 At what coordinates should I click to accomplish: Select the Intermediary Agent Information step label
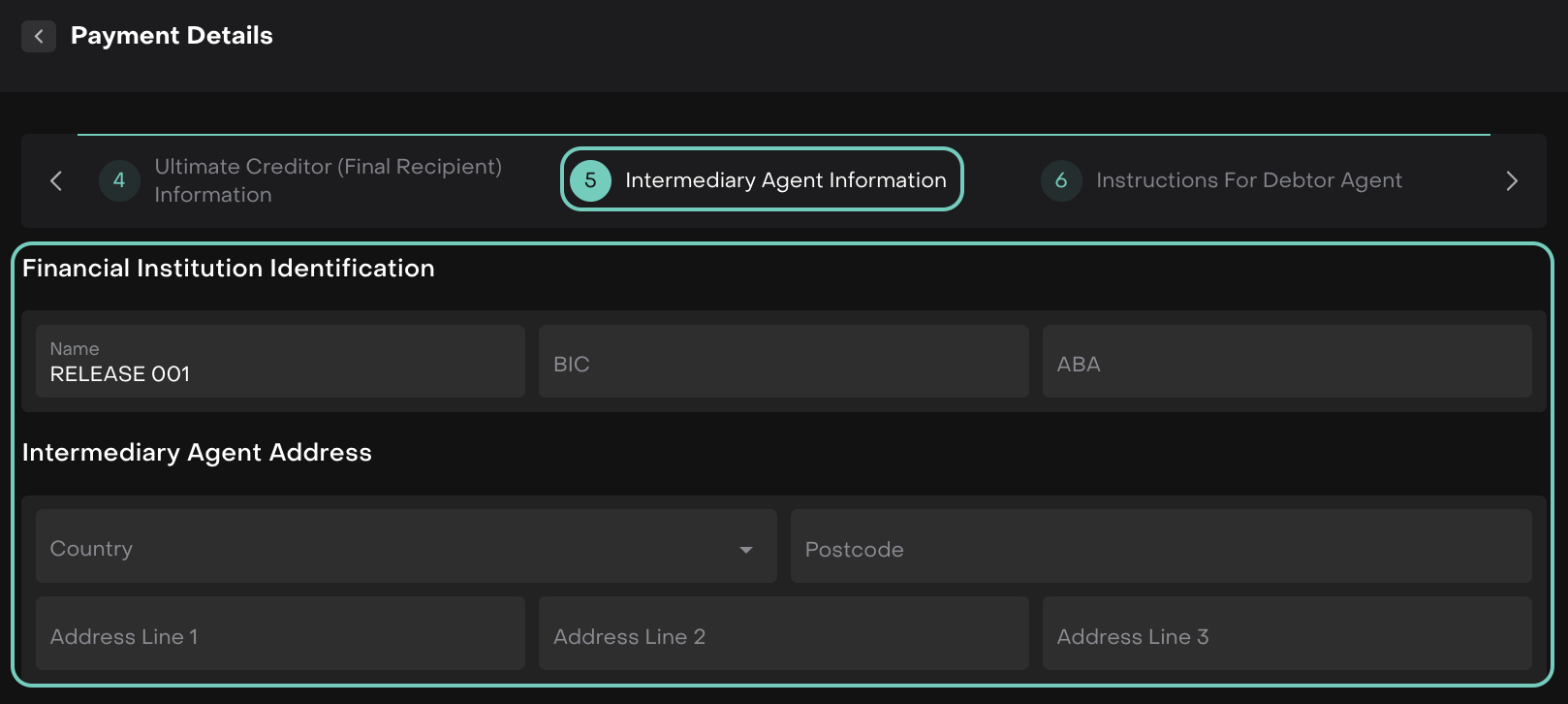pos(785,180)
